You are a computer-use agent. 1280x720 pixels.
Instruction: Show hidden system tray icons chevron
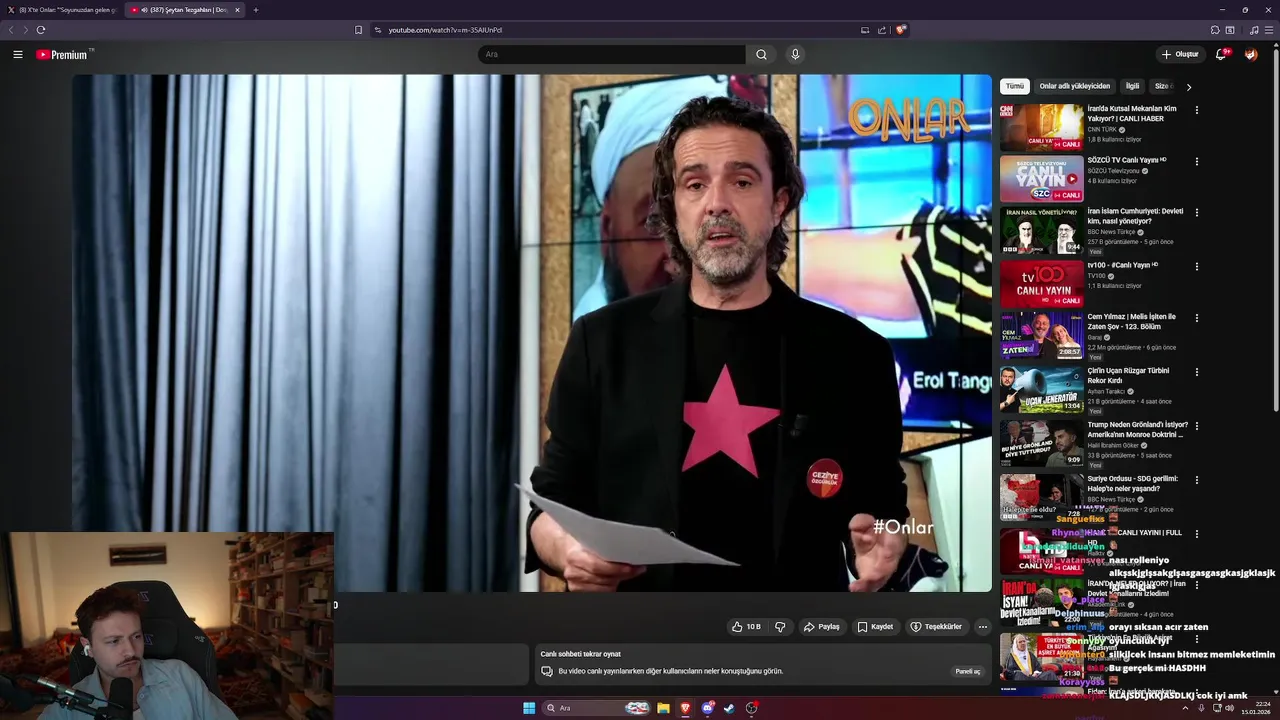click(x=1185, y=708)
